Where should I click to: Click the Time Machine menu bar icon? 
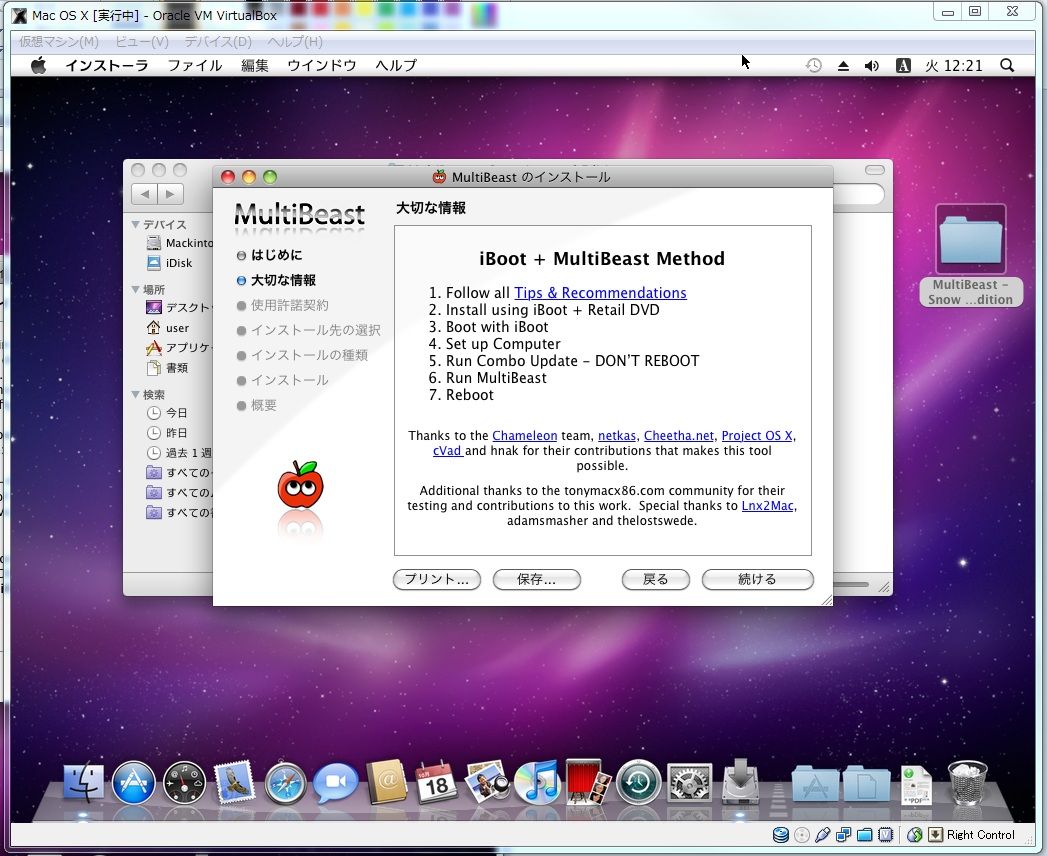[x=813, y=65]
